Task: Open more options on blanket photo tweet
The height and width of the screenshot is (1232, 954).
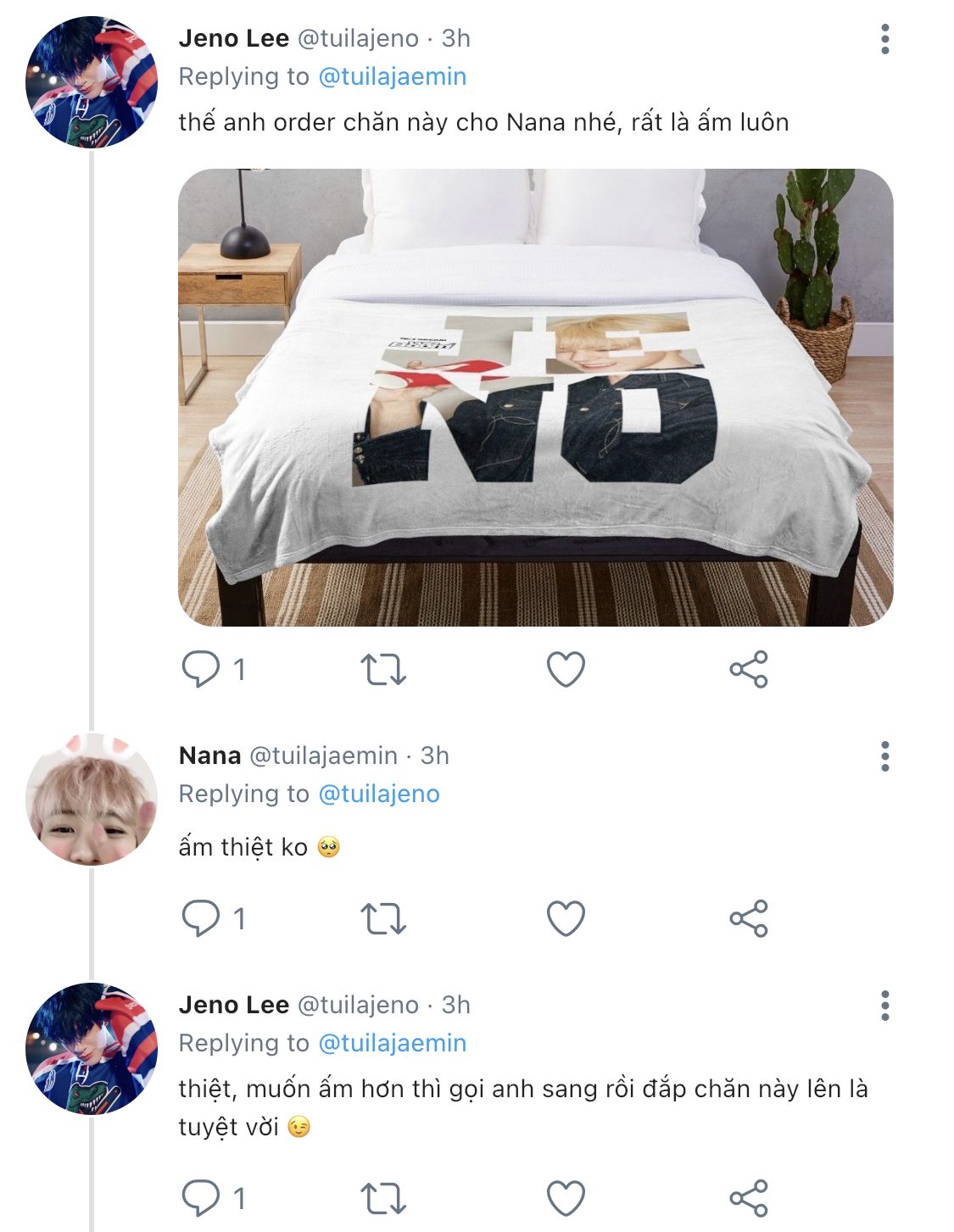Action: tap(884, 39)
